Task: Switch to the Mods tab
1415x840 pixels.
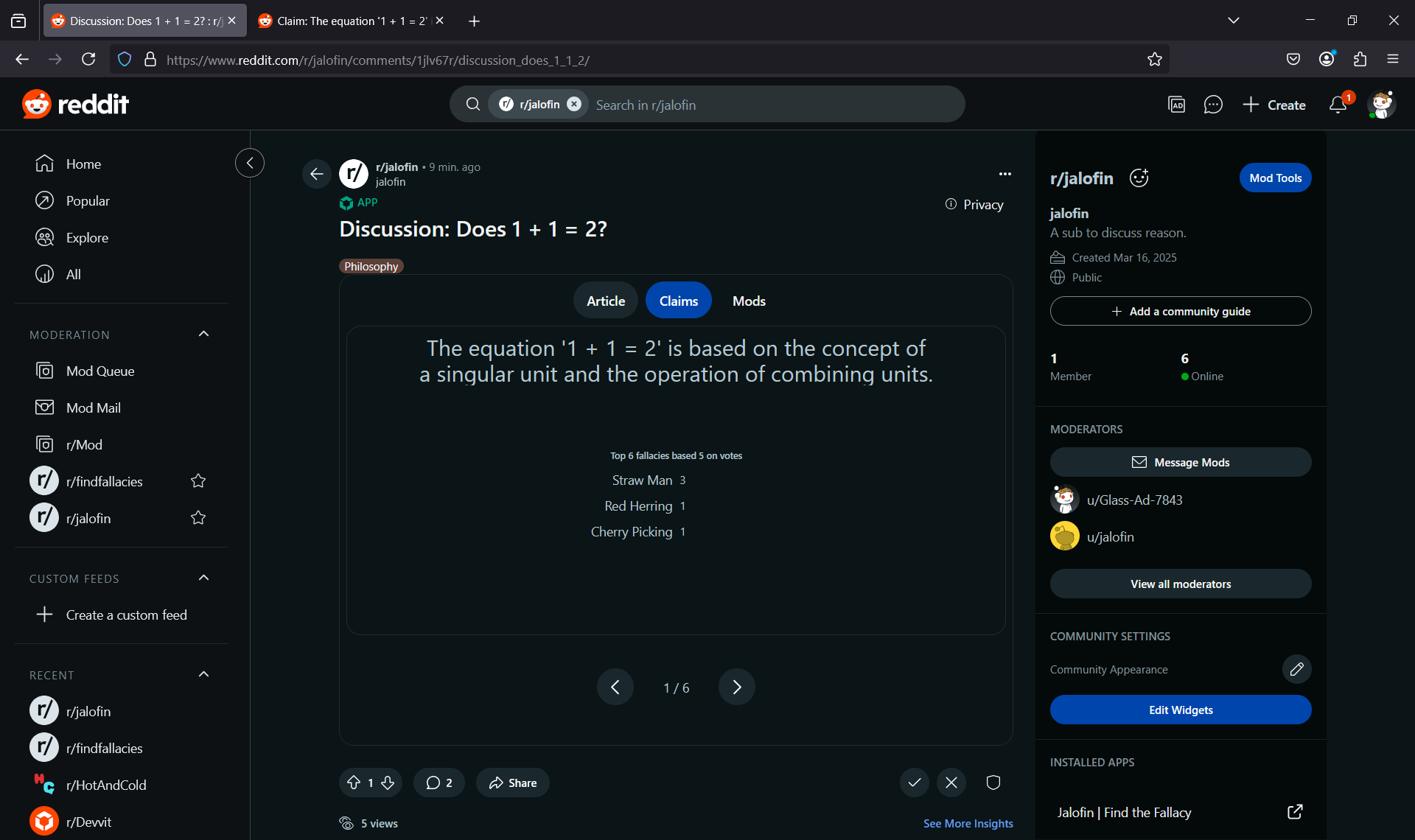Action: pyautogui.click(x=749, y=301)
